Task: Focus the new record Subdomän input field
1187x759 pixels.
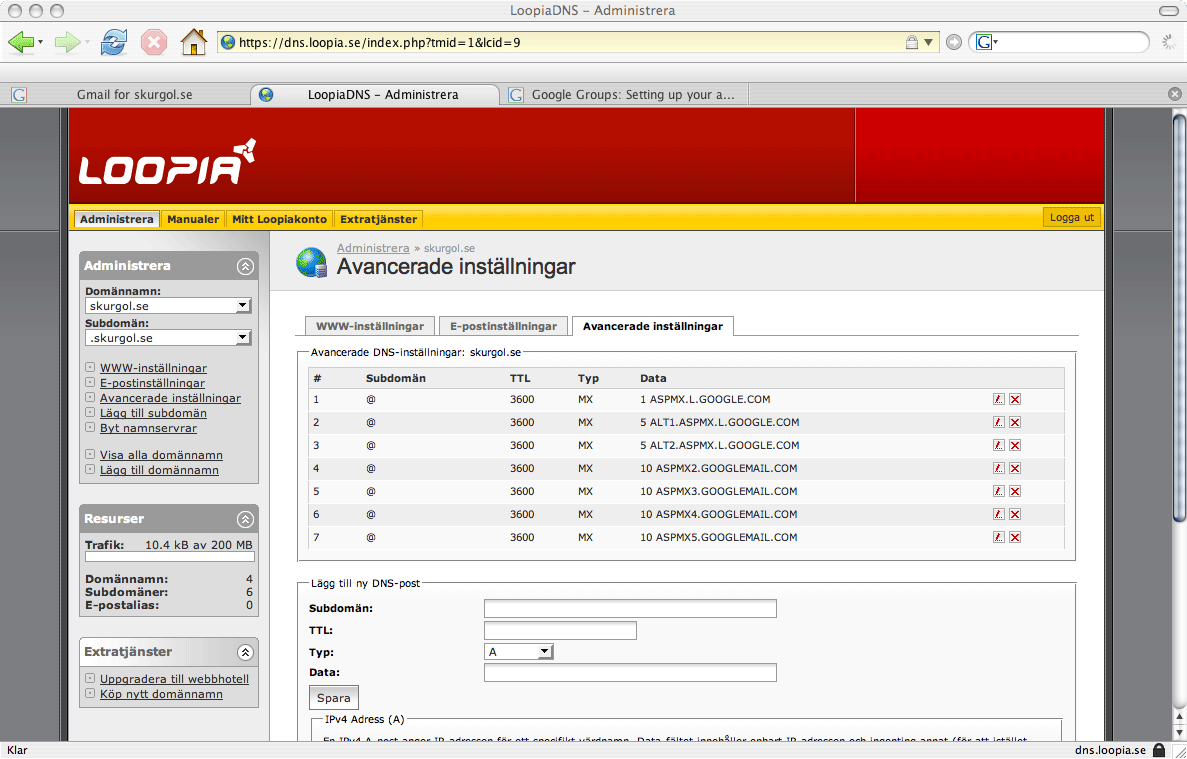Action: (x=630, y=608)
